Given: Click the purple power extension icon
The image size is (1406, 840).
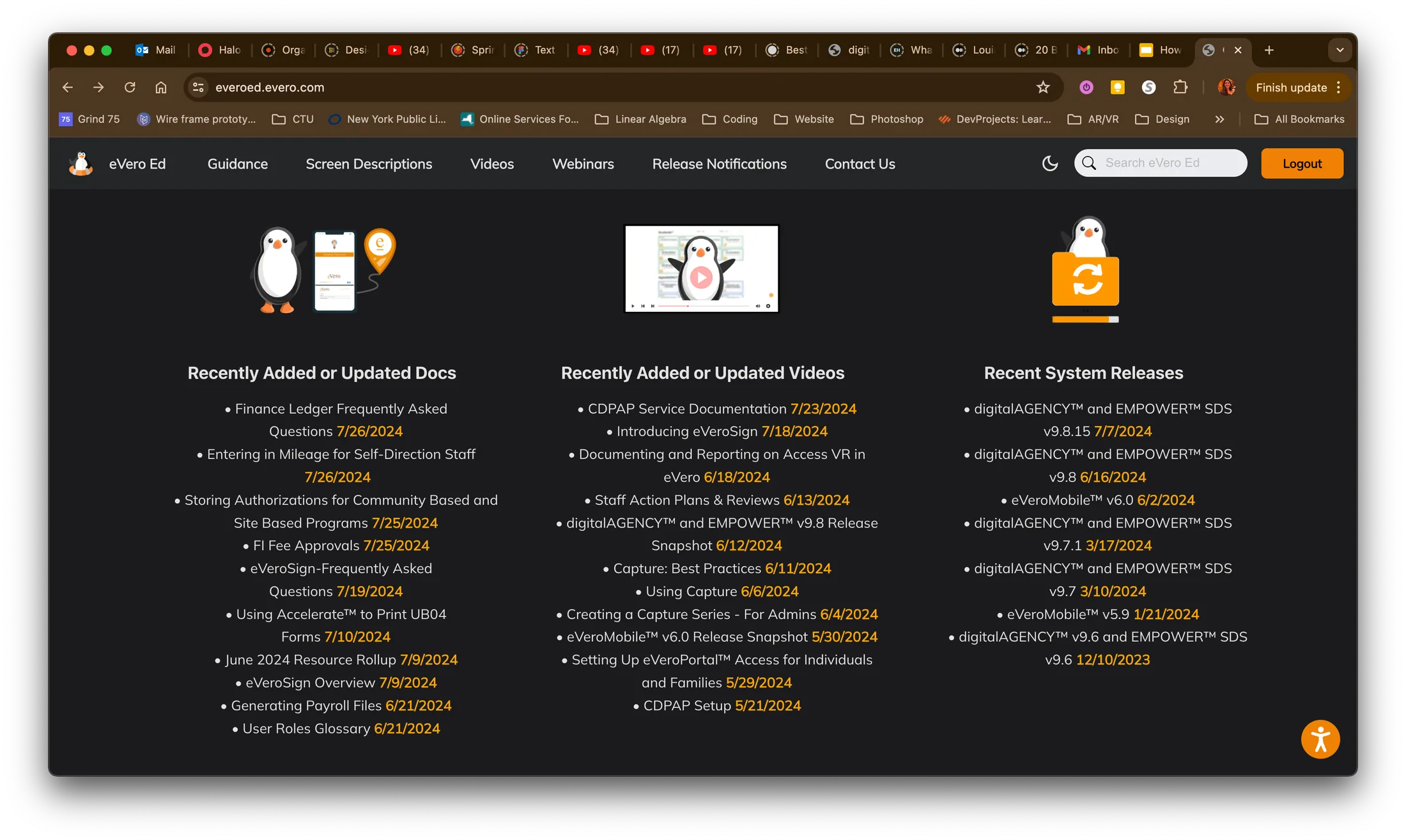Looking at the screenshot, I should (x=1086, y=88).
